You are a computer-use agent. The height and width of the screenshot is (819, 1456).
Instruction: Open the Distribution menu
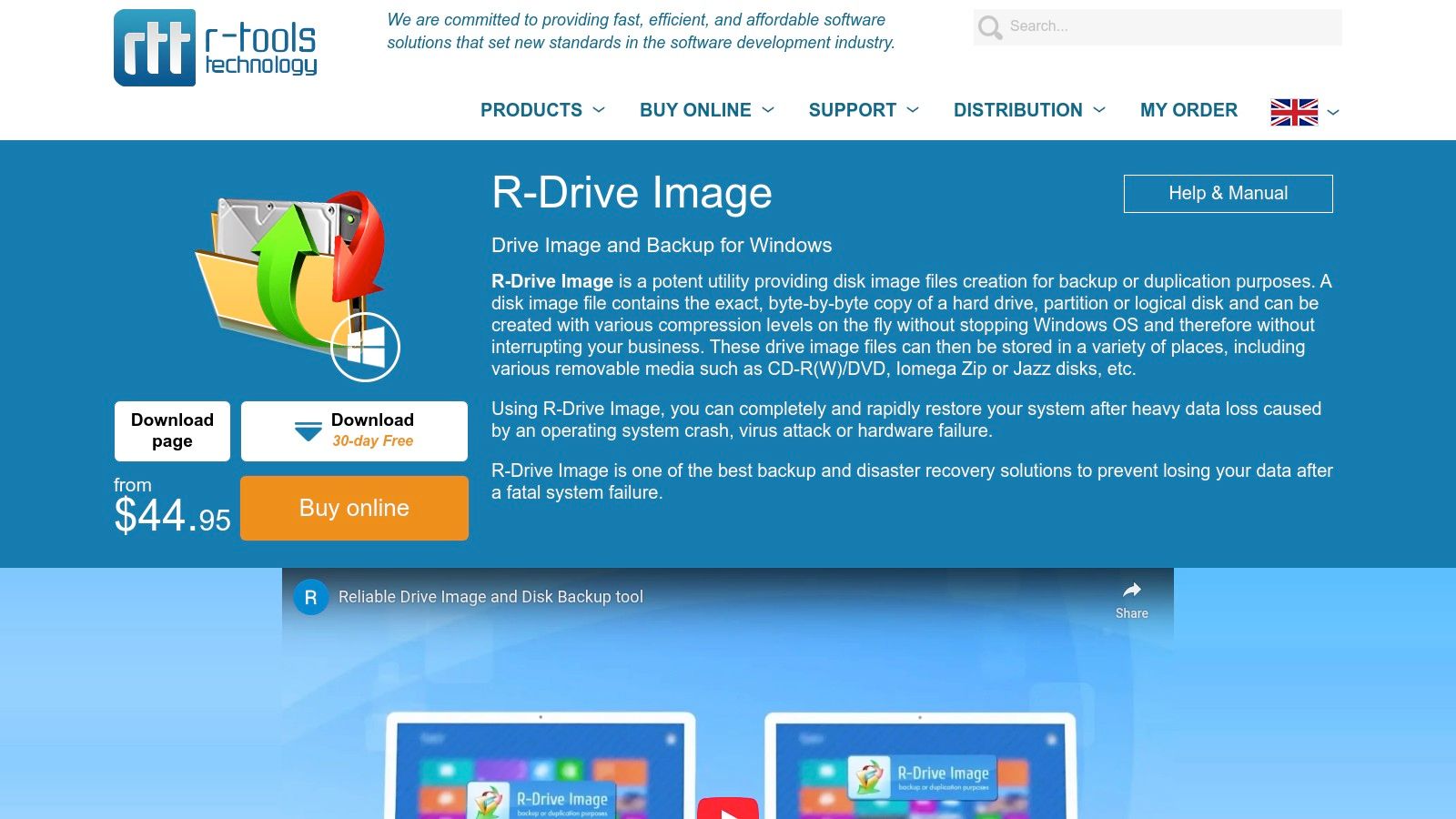1018,110
